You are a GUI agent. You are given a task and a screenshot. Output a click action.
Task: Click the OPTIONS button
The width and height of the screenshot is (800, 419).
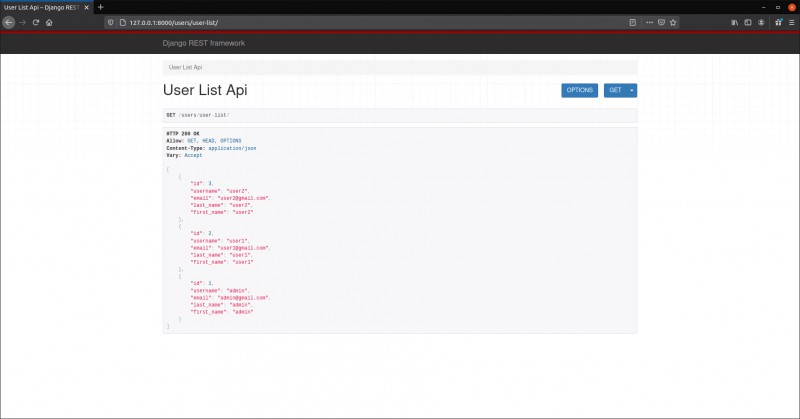pos(580,90)
